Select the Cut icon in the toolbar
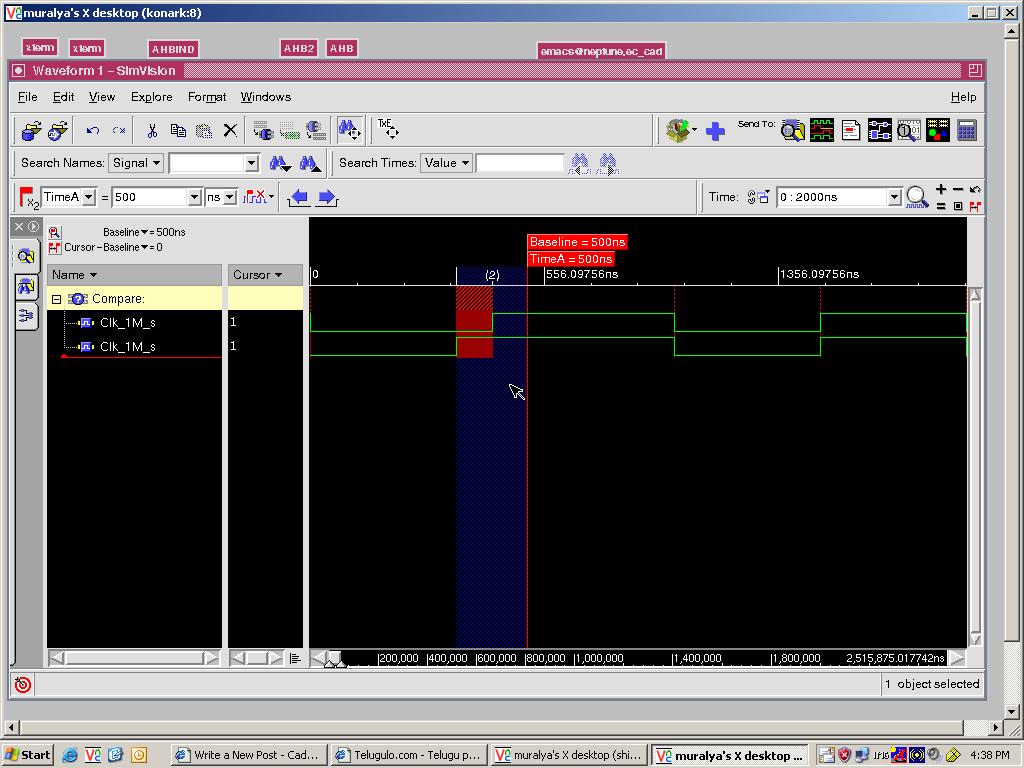Viewport: 1024px width, 768px height. point(154,129)
